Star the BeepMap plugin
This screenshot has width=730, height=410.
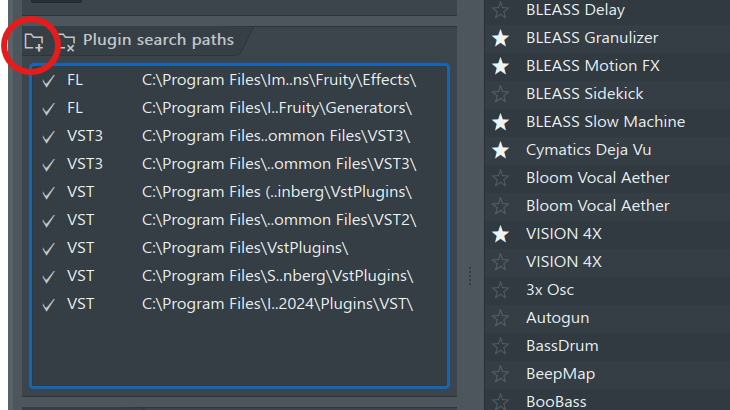(x=500, y=374)
